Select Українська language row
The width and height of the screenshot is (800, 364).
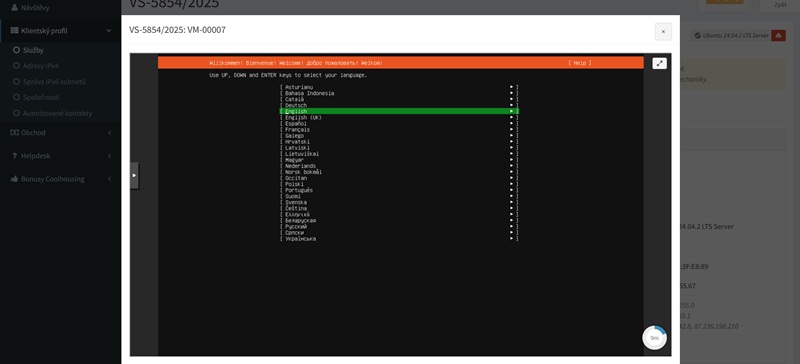(399, 238)
